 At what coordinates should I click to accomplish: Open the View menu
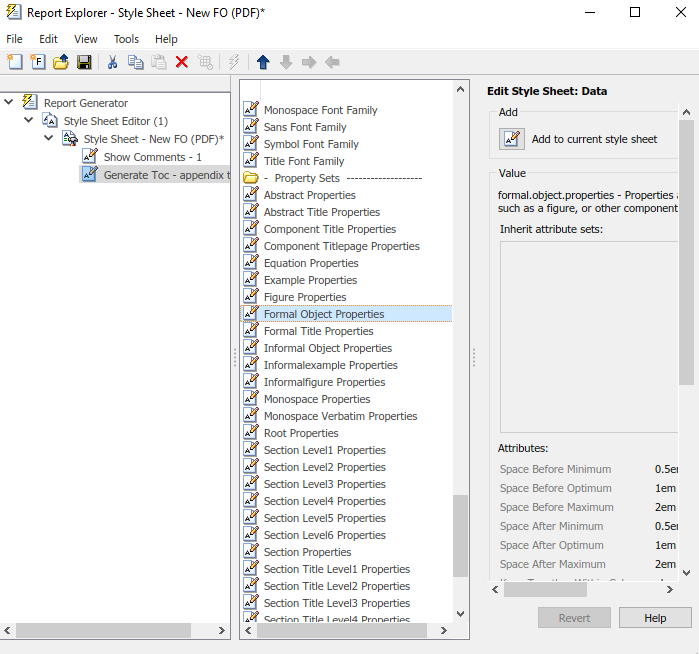pyautogui.click(x=86, y=39)
